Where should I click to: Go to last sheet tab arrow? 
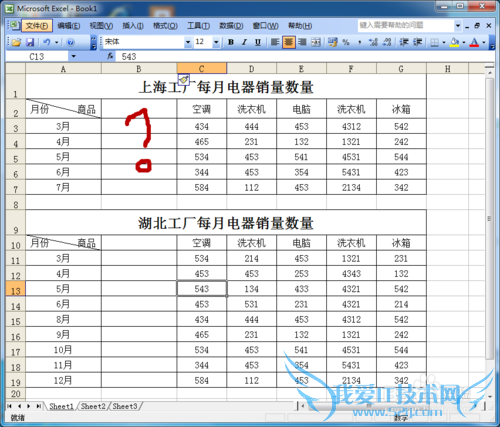pyautogui.click(x=39, y=406)
